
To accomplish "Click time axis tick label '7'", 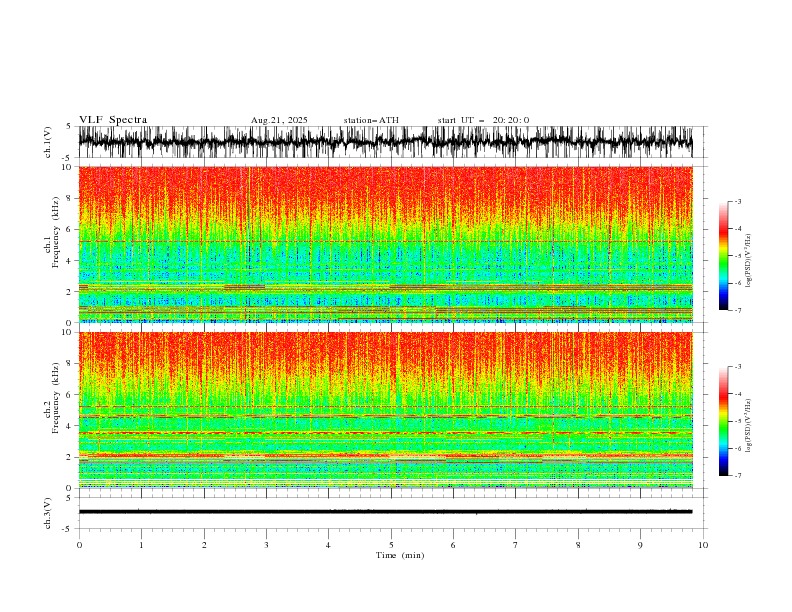I will [x=516, y=545].
